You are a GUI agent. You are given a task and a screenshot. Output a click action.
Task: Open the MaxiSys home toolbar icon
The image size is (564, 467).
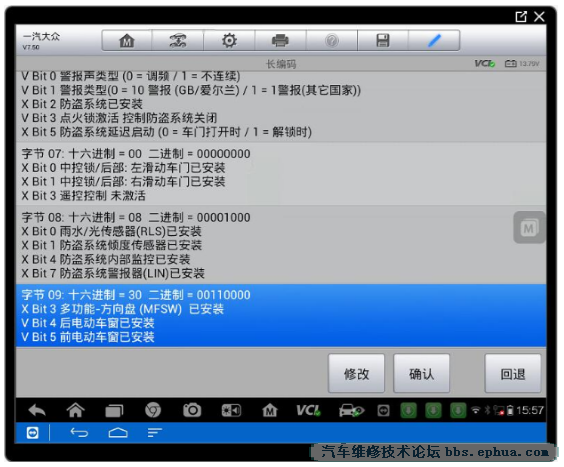pos(127,40)
